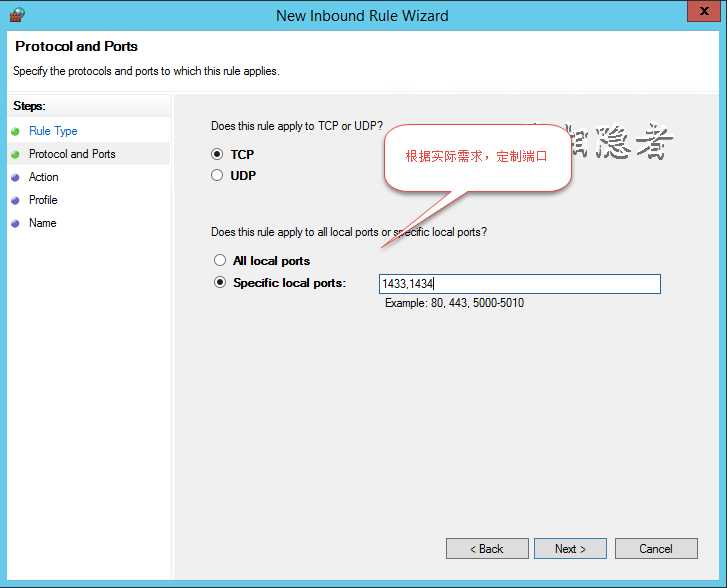Viewport: 727px width, 588px height.
Task: Click the 'Protocol and Ports' page heading
Action: coord(77,46)
